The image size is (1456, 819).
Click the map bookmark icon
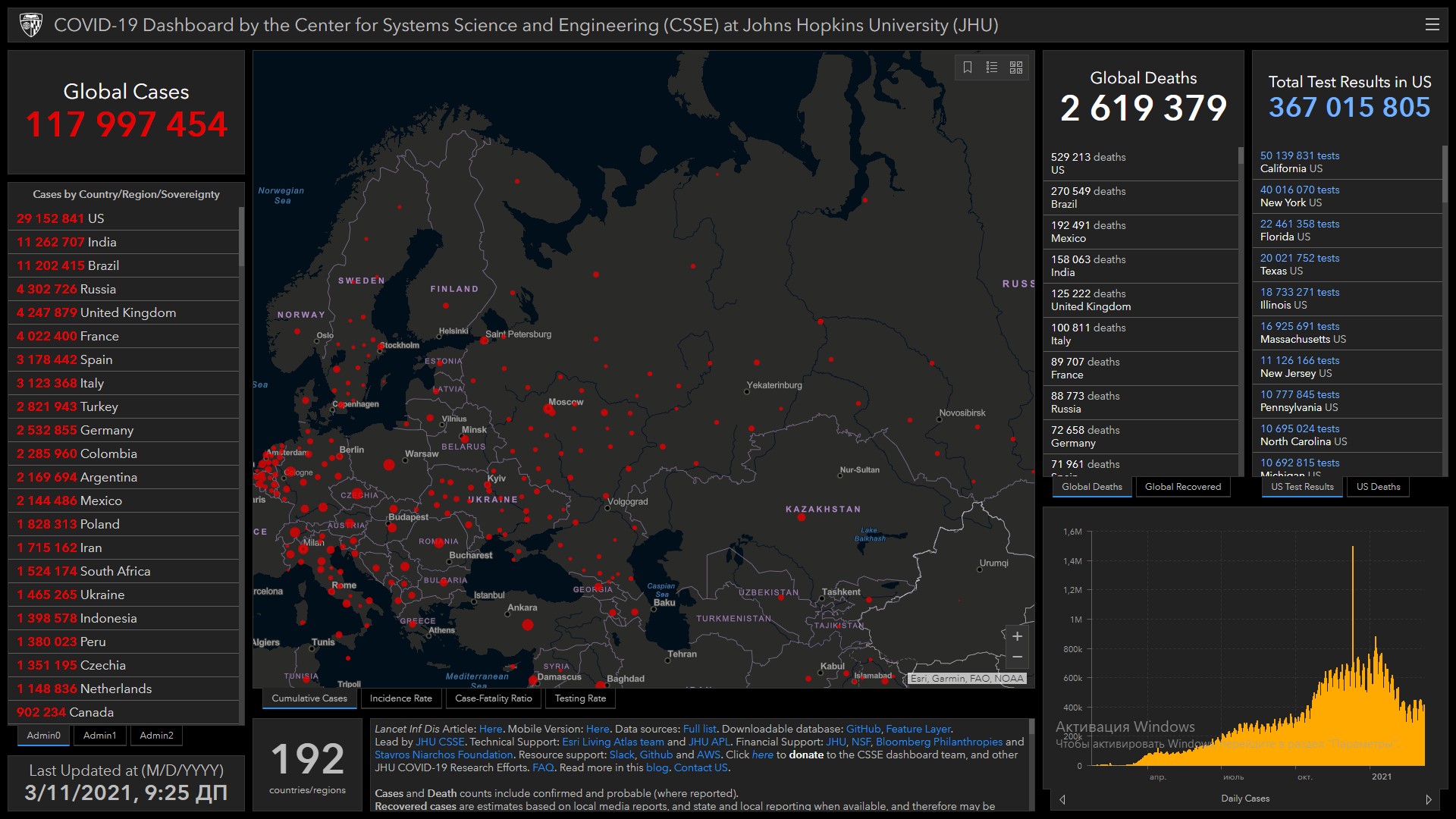pos(968,67)
